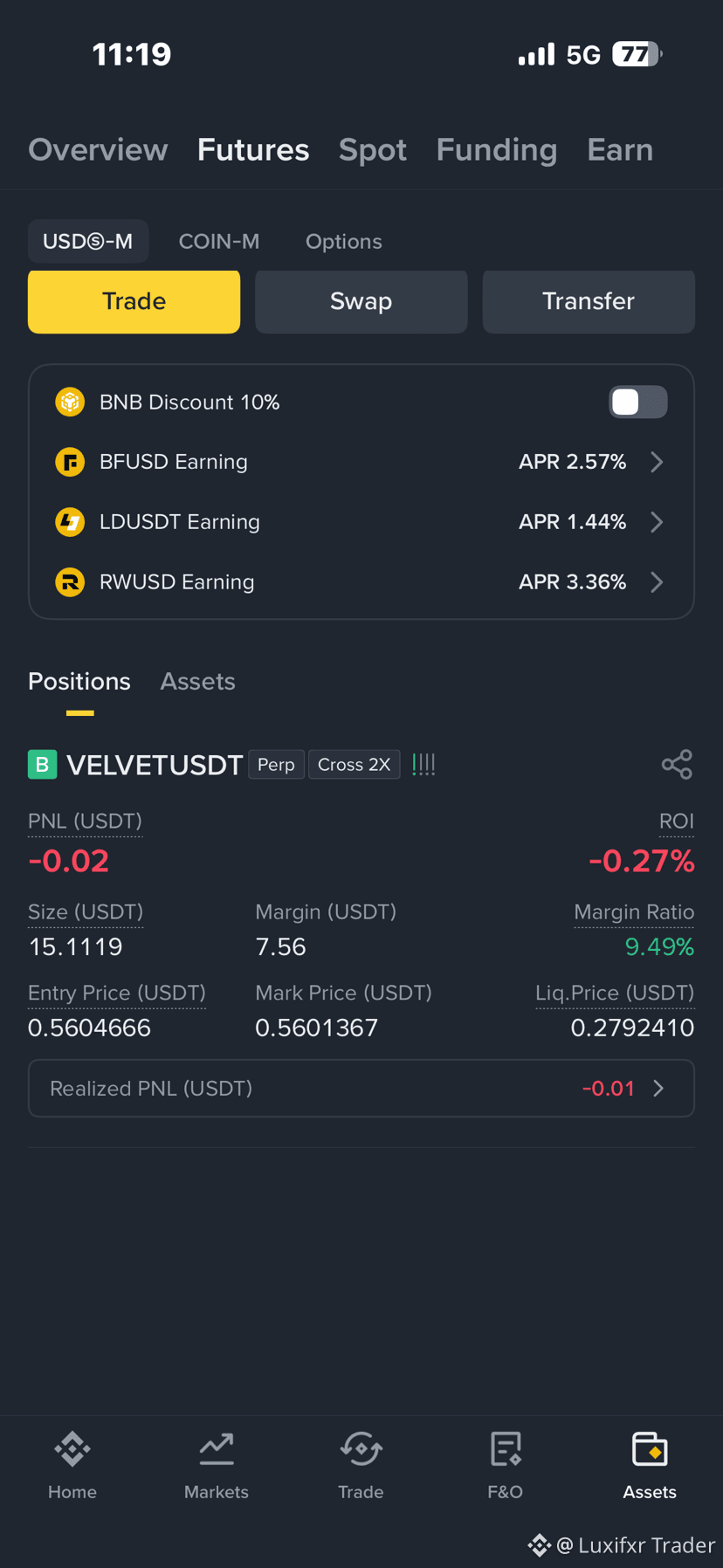Select the Assets sub-tab beside Positions
This screenshot has height=1568, width=723.
[197, 682]
